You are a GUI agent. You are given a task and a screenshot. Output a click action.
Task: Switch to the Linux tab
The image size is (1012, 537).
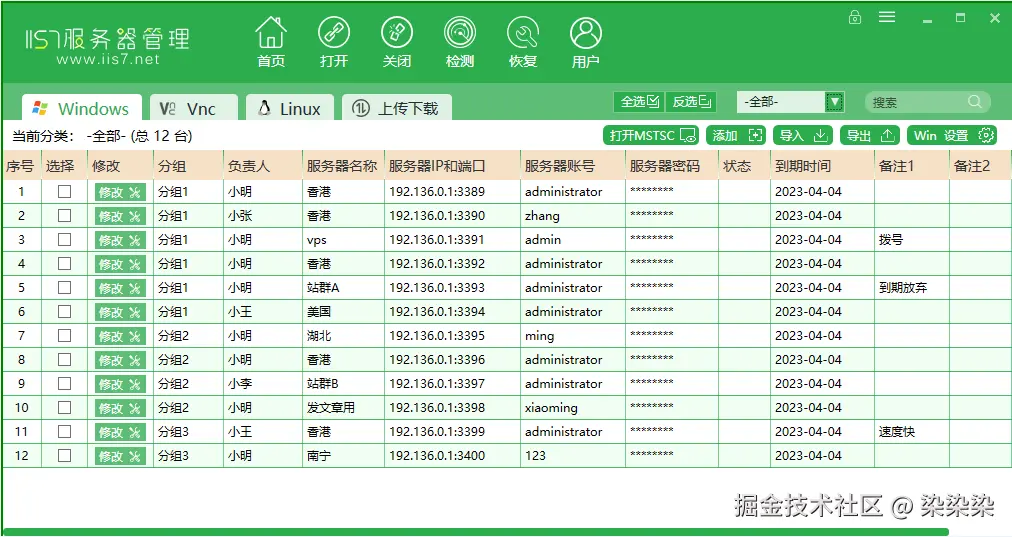point(290,108)
